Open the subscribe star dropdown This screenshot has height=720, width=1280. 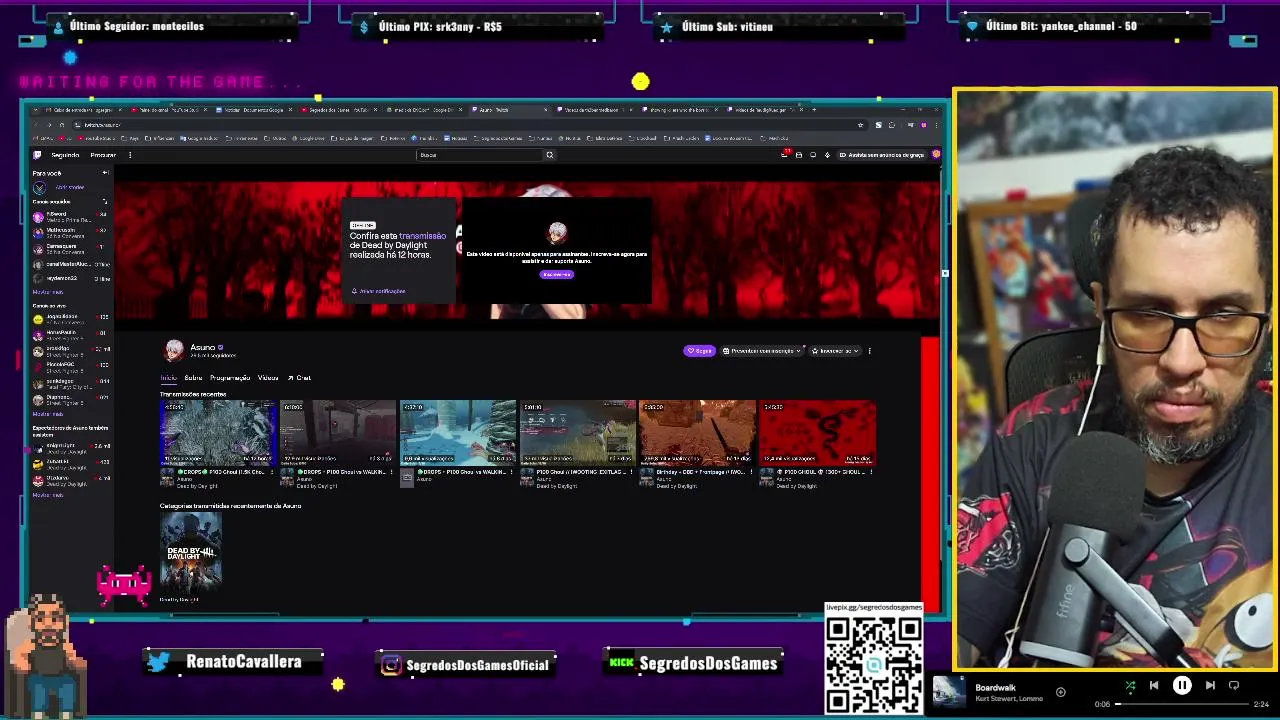coord(834,351)
